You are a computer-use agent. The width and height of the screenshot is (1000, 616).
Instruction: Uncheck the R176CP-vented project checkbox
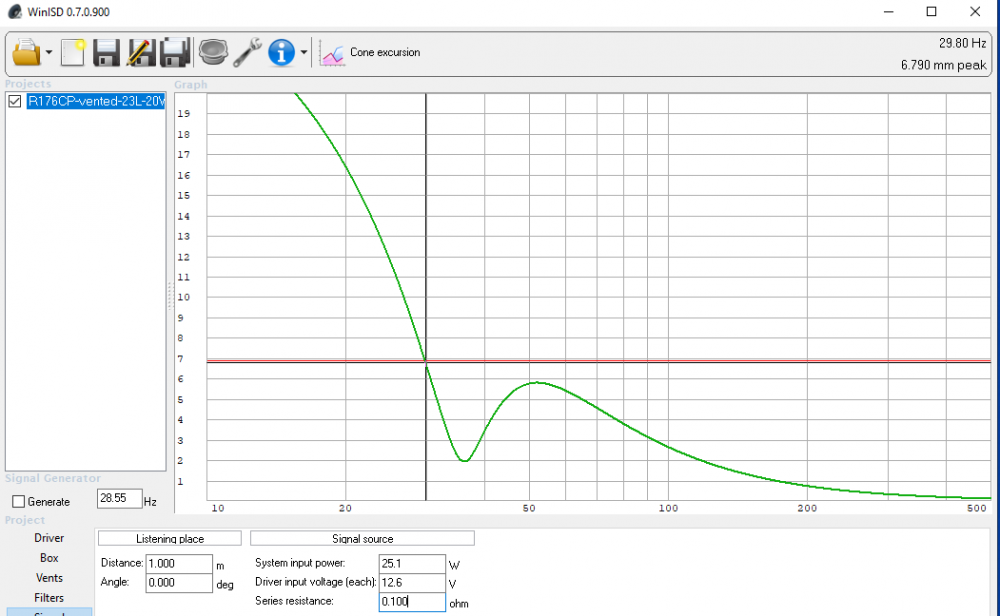coord(15,102)
